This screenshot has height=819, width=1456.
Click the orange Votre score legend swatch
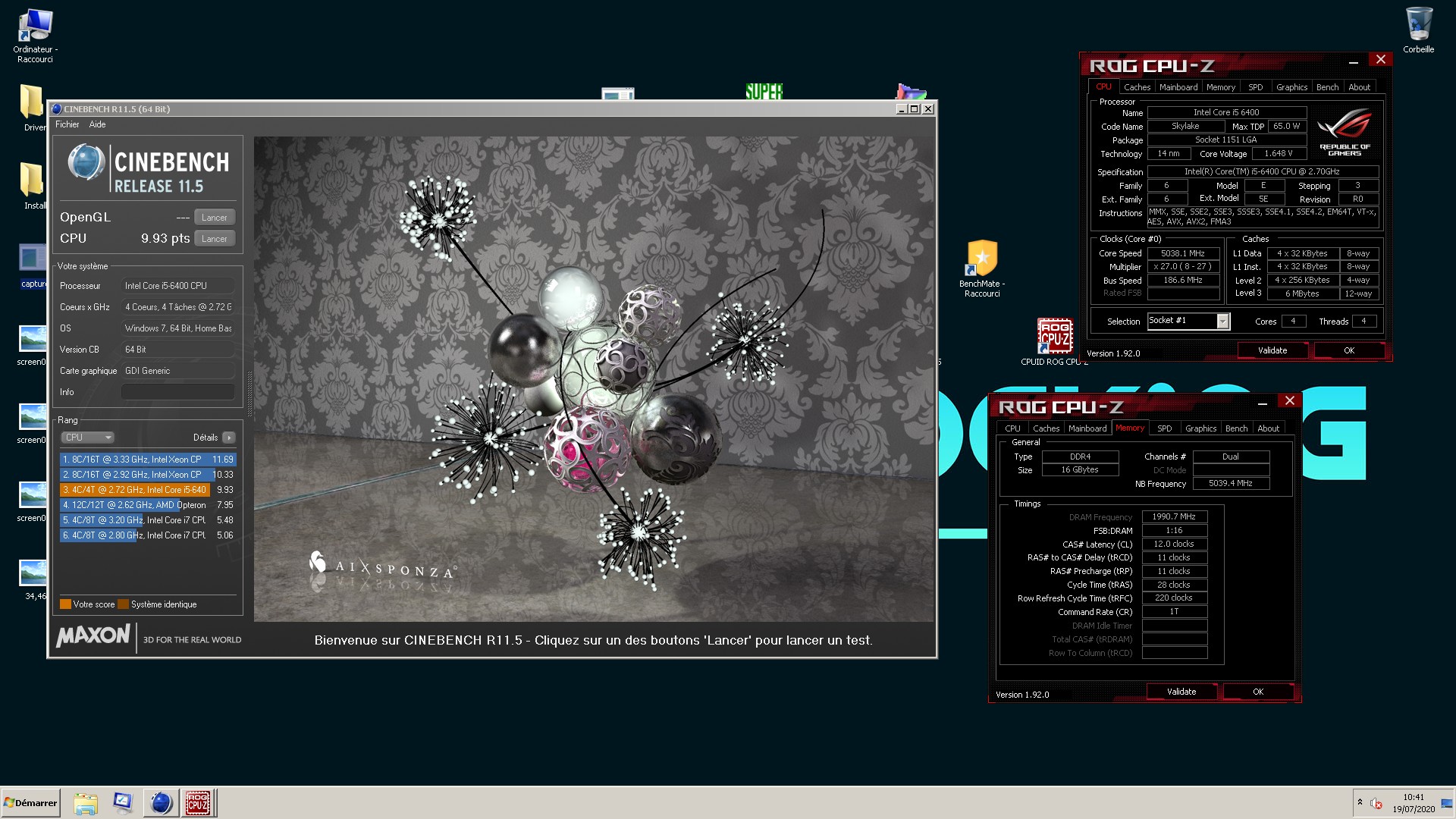click(x=65, y=604)
